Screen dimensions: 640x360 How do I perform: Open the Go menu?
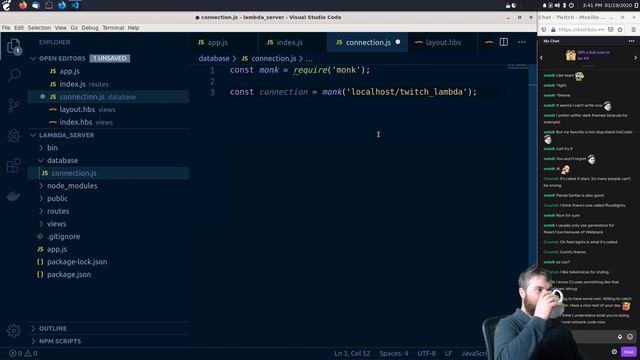[x=74, y=28]
